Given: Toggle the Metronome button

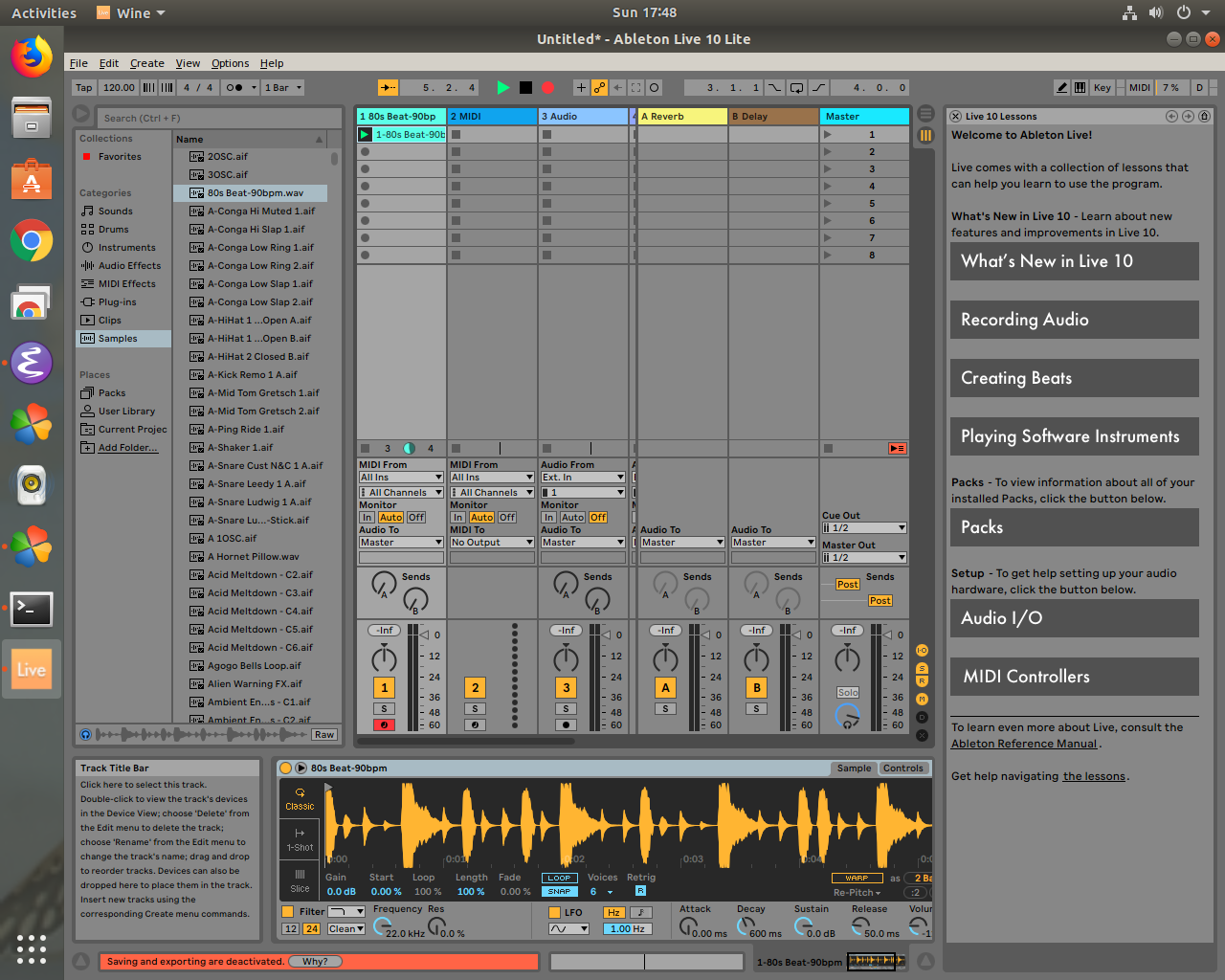Looking at the screenshot, I should (x=234, y=87).
